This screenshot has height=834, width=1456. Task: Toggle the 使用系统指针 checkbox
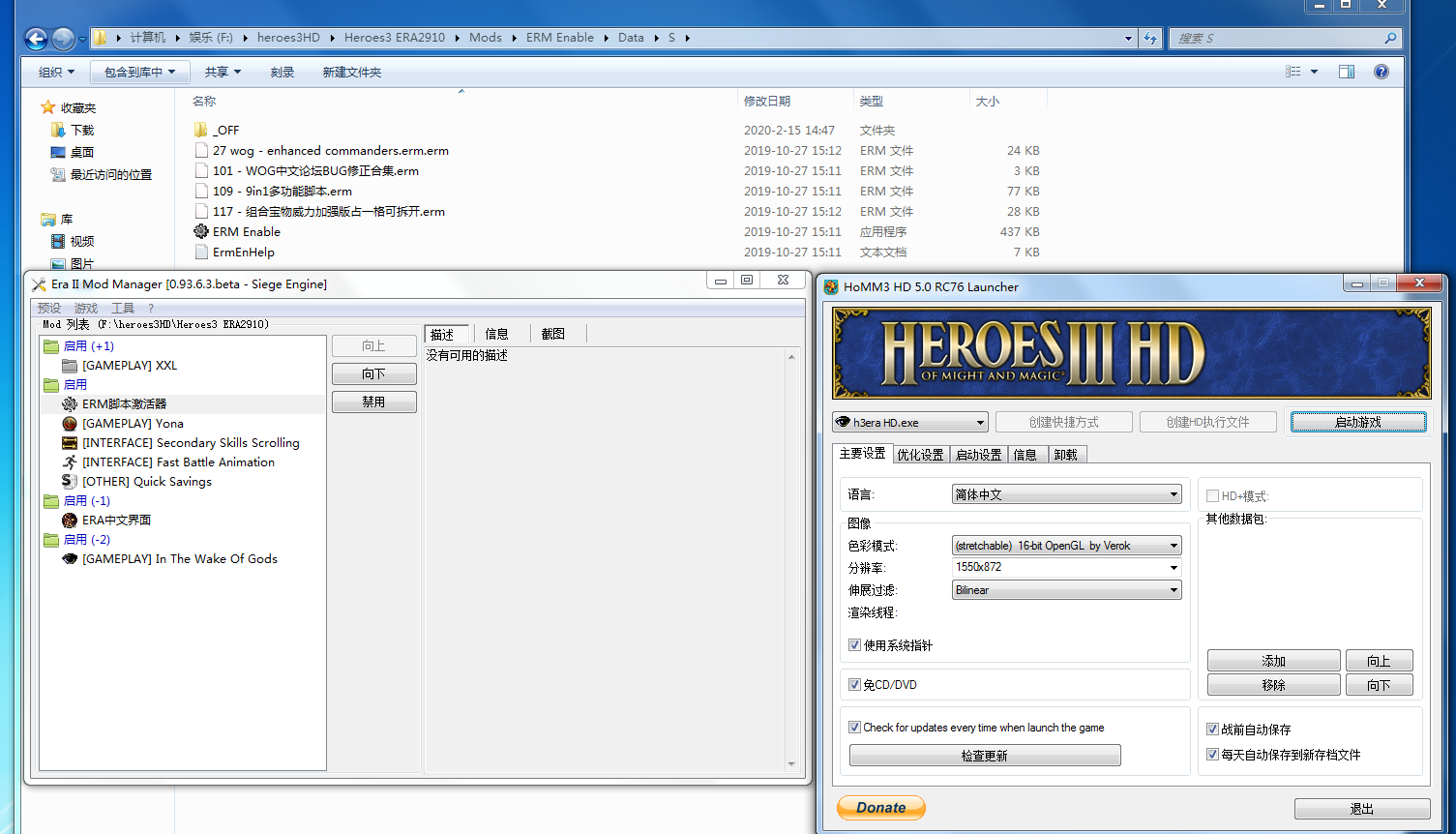(854, 645)
